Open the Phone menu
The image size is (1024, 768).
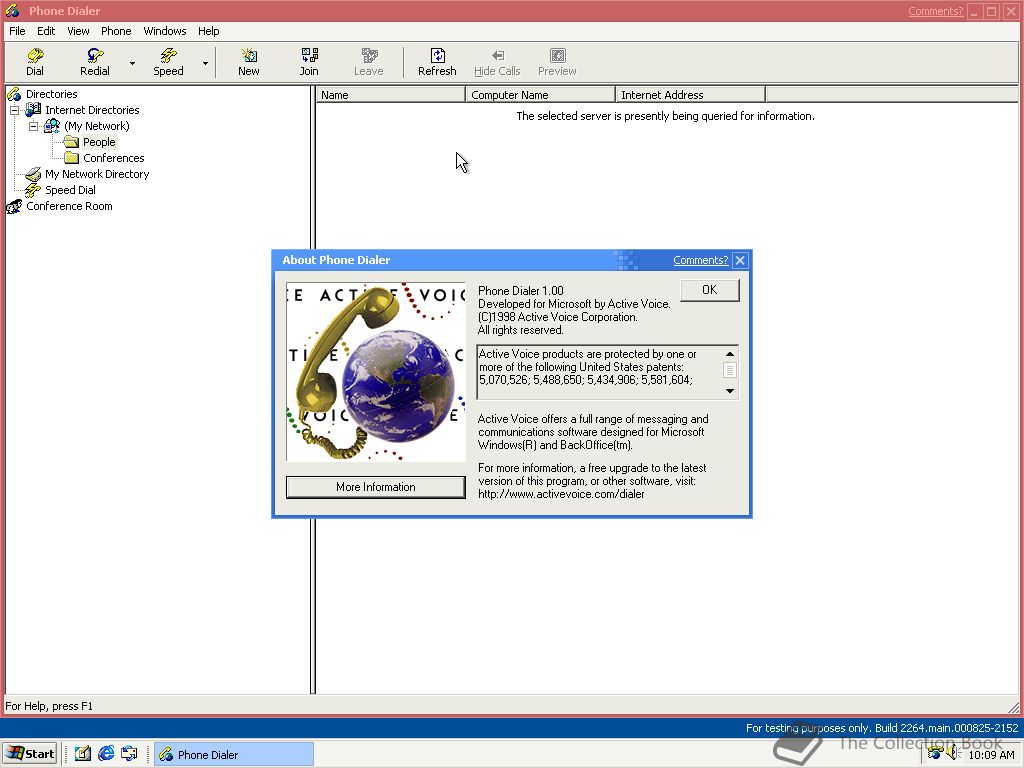(116, 31)
